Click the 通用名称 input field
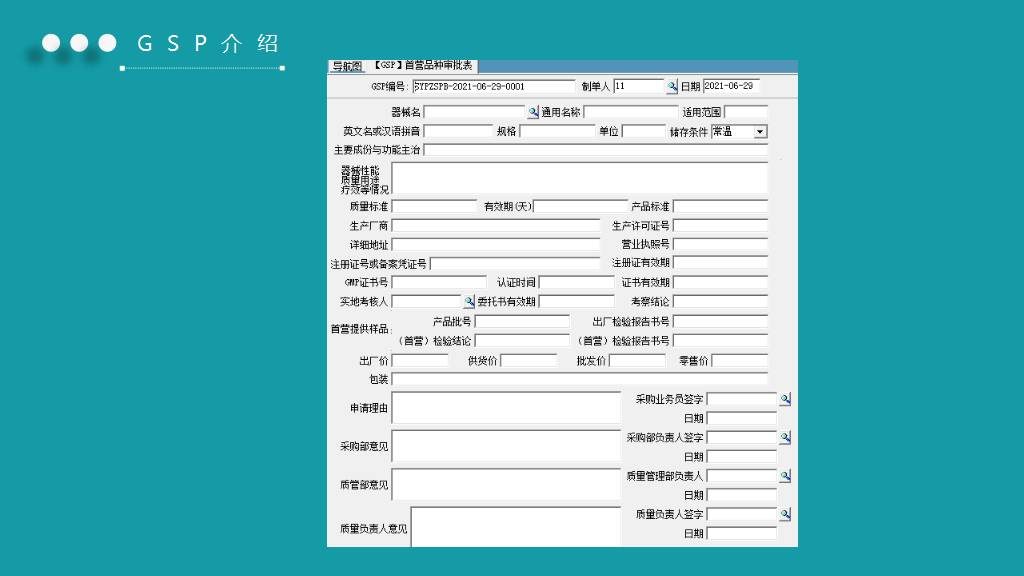Viewport: 1024px width, 576px height. pos(631,112)
